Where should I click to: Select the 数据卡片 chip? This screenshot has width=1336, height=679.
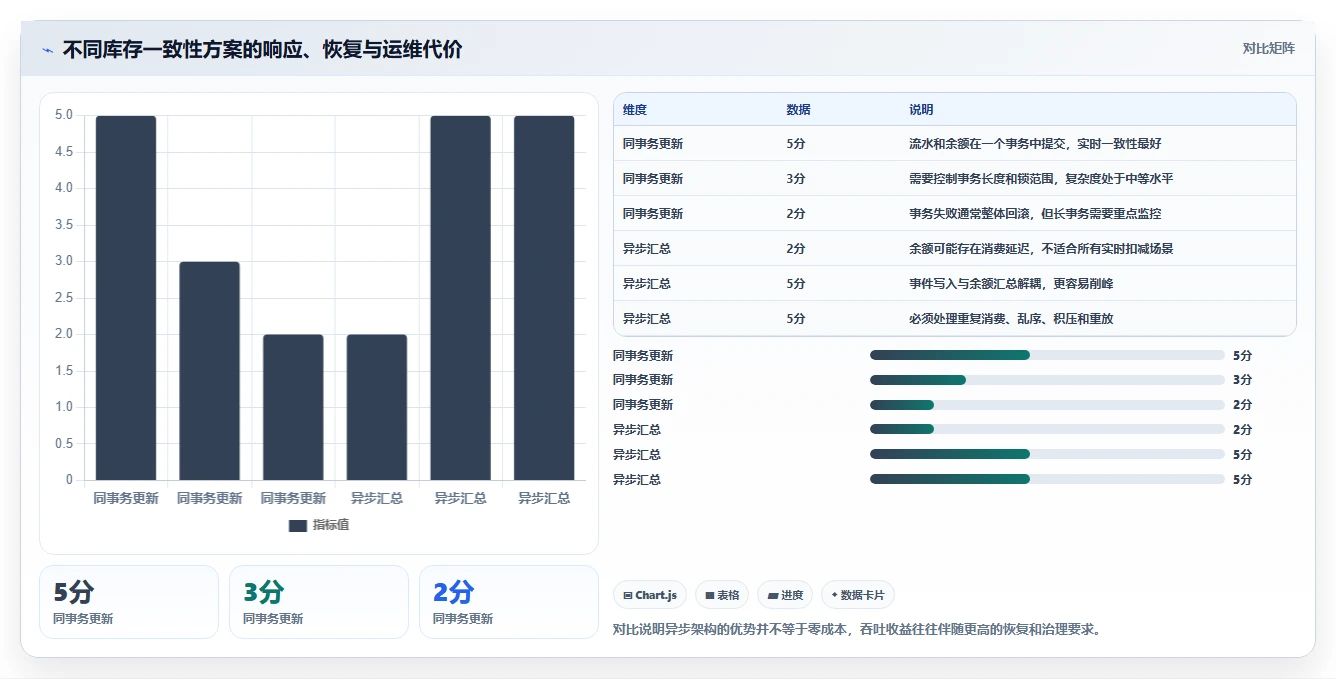tap(858, 595)
